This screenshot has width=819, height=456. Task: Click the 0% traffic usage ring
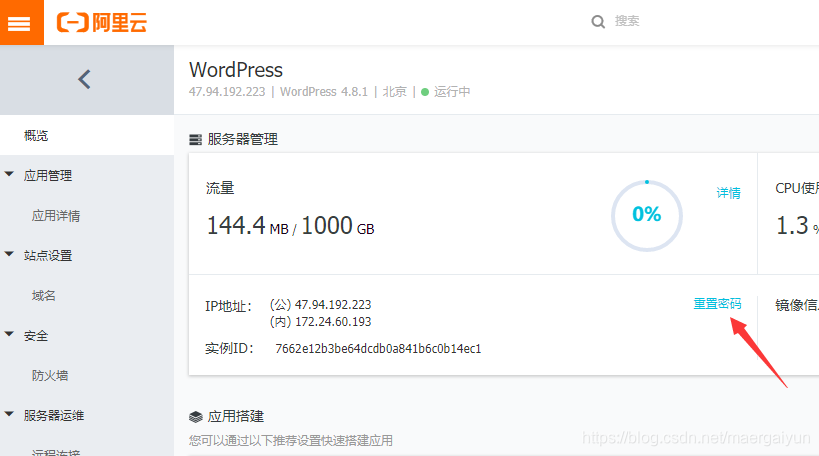tap(647, 215)
